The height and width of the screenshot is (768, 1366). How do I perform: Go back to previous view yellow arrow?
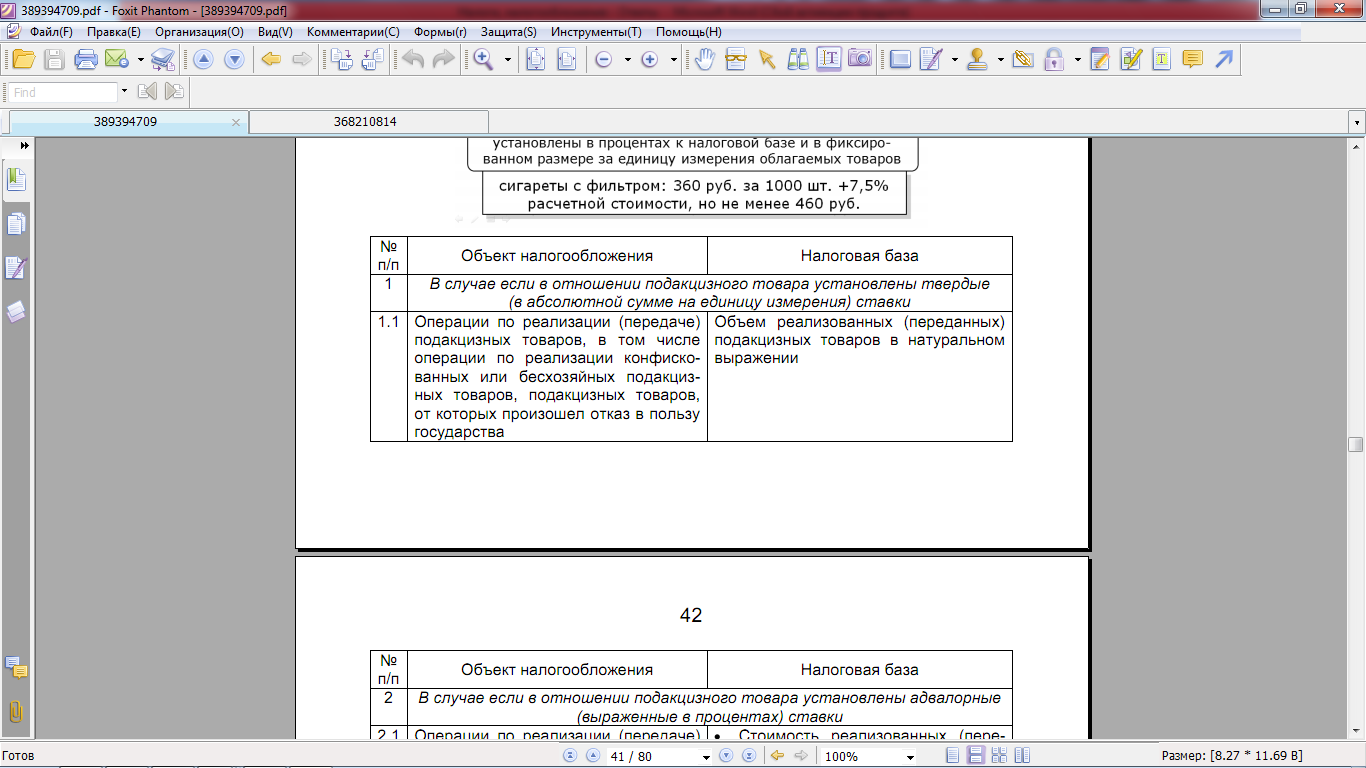tap(270, 59)
